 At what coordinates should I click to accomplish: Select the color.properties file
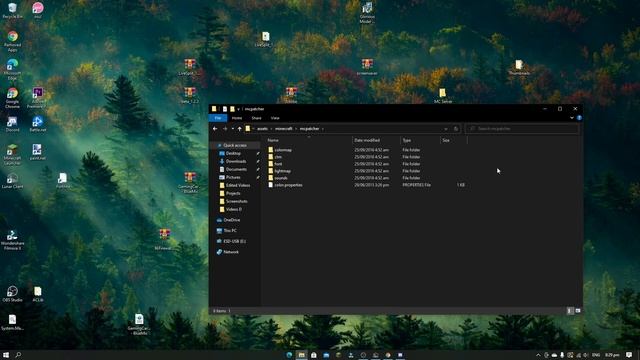click(x=288, y=185)
